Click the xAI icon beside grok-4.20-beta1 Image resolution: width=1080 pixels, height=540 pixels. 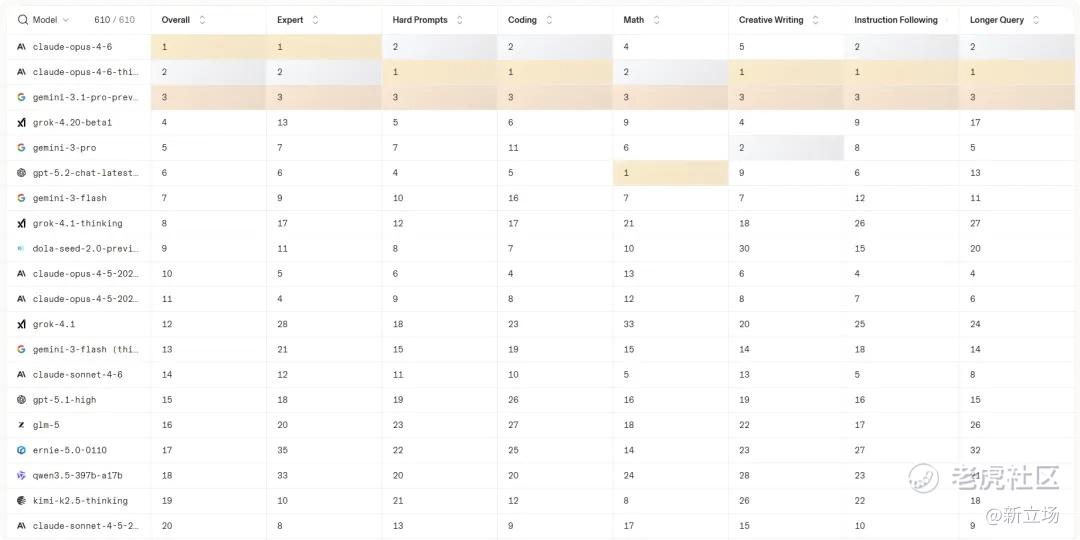pyautogui.click(x=21, y=123)
